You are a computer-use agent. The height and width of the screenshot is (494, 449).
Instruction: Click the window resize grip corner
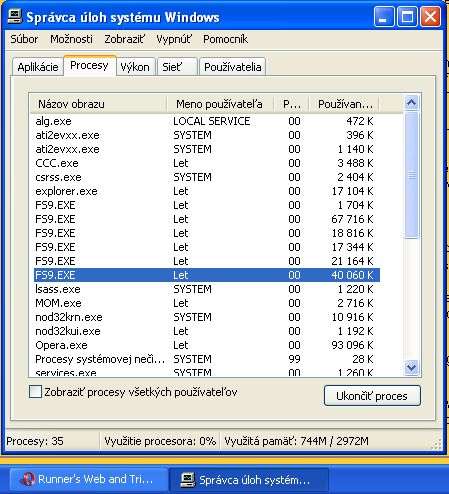[437, 444]
